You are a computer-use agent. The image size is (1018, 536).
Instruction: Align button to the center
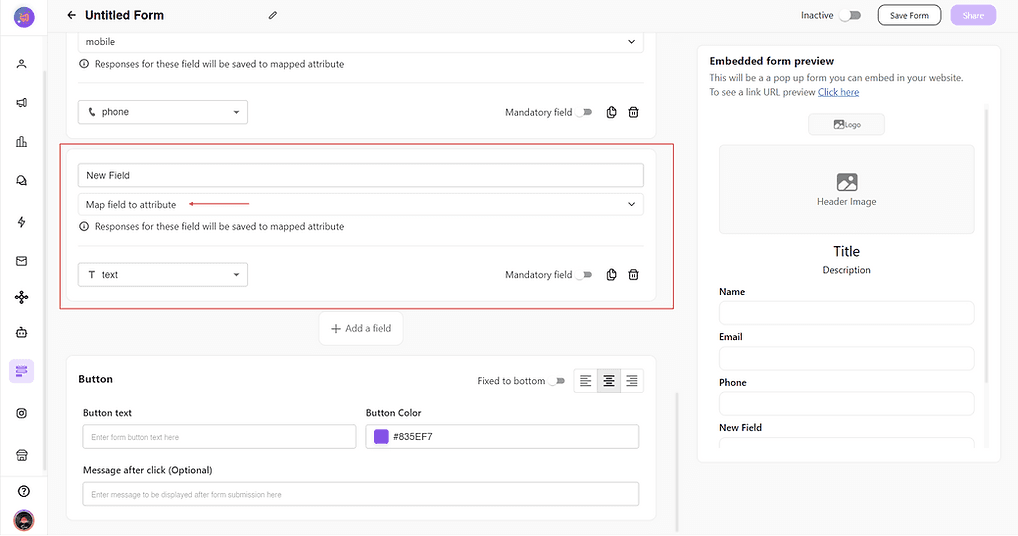[x=609, y=381]
